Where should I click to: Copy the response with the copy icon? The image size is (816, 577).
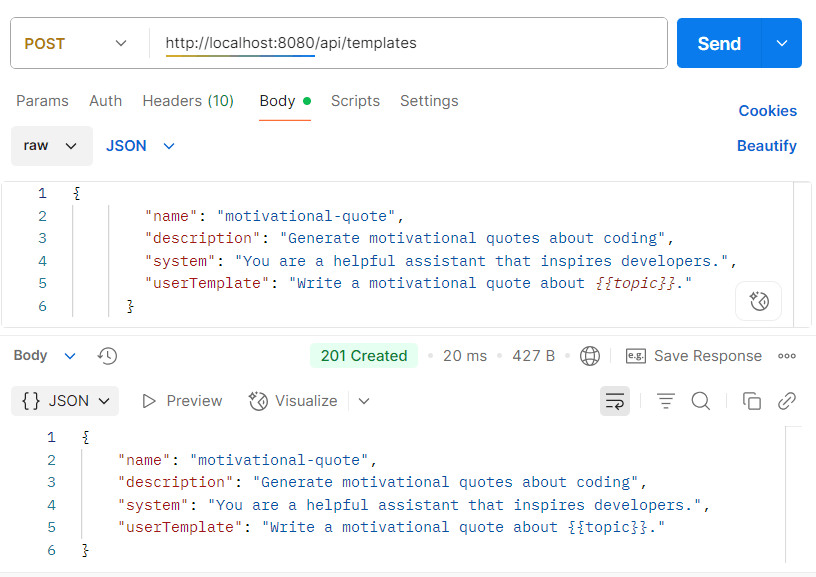[751, 401]
